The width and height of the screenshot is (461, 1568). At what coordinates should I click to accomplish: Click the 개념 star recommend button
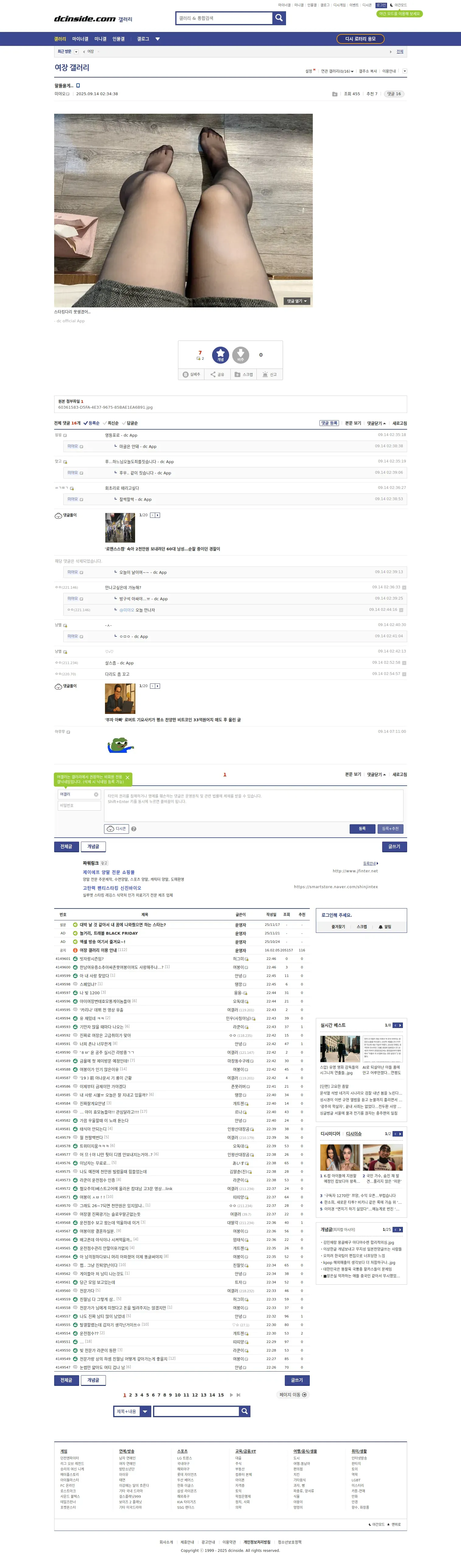click(220, 355)
